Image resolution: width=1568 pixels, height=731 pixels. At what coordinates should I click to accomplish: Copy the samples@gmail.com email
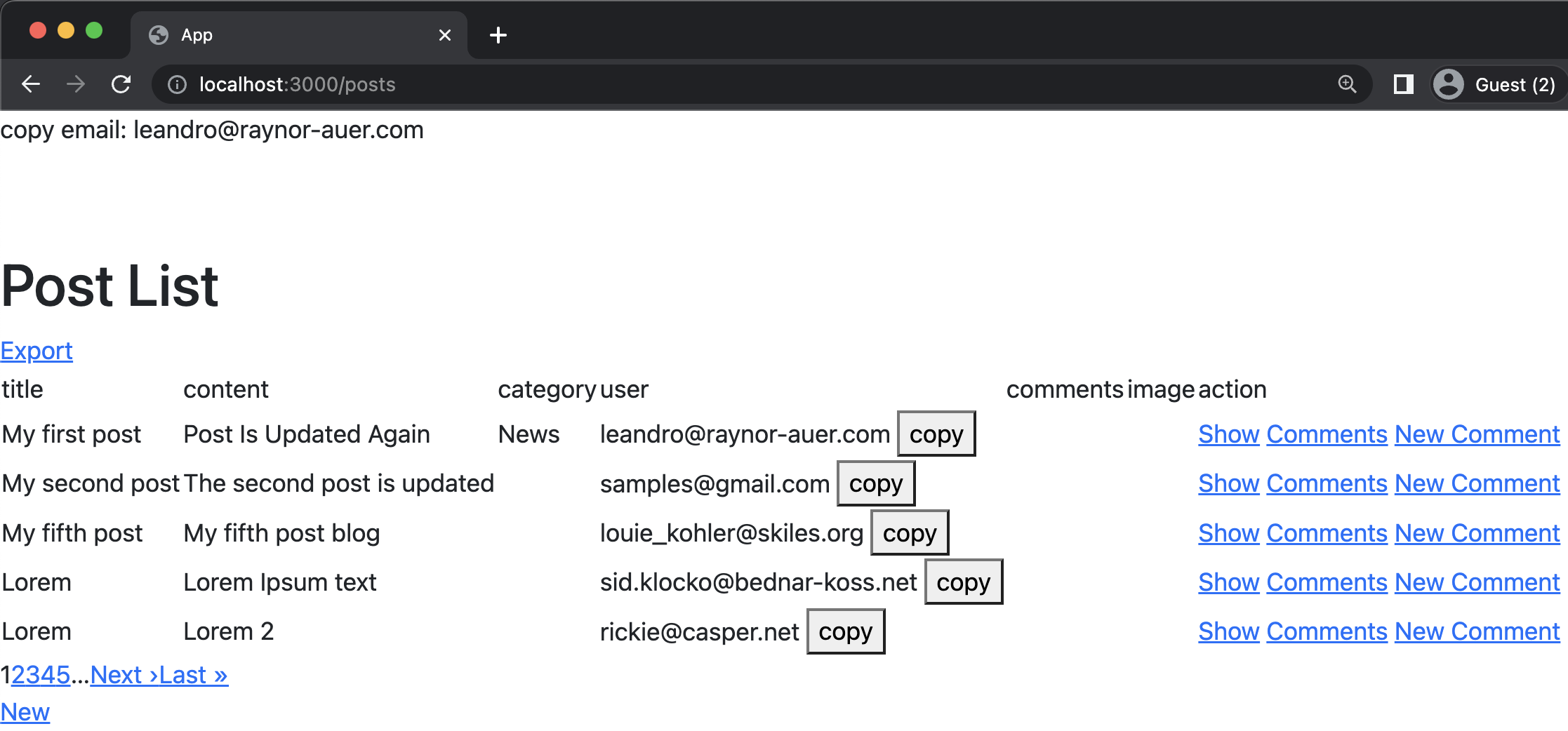tap(876, 483)
